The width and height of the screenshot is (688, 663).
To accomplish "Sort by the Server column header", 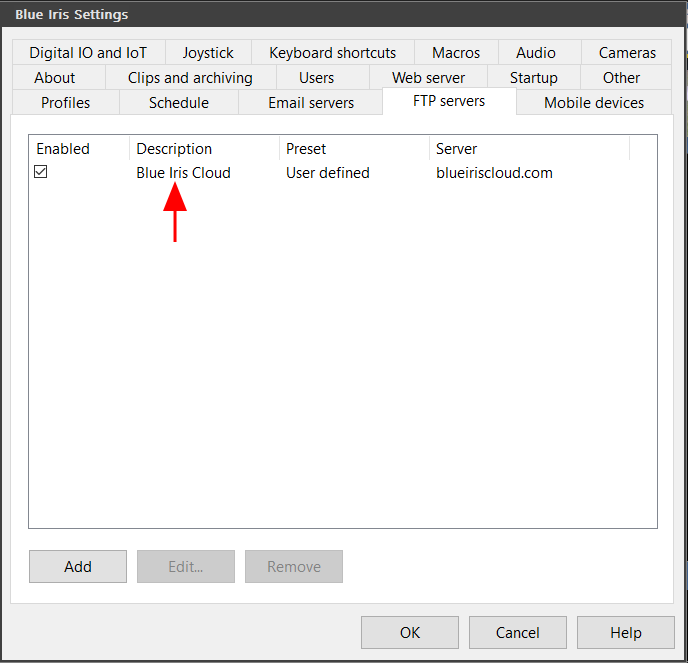I will pyautogui.click(x=529, y=148).
